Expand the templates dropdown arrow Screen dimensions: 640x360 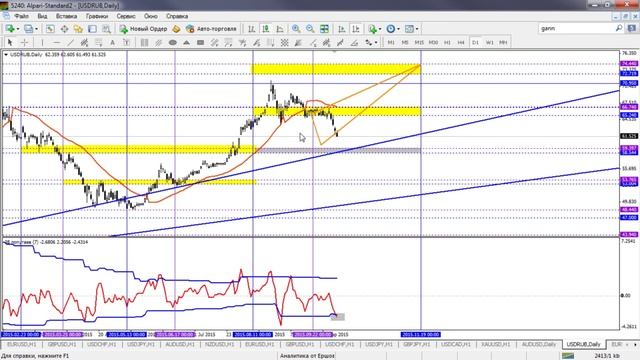click(x=417, y=29)
